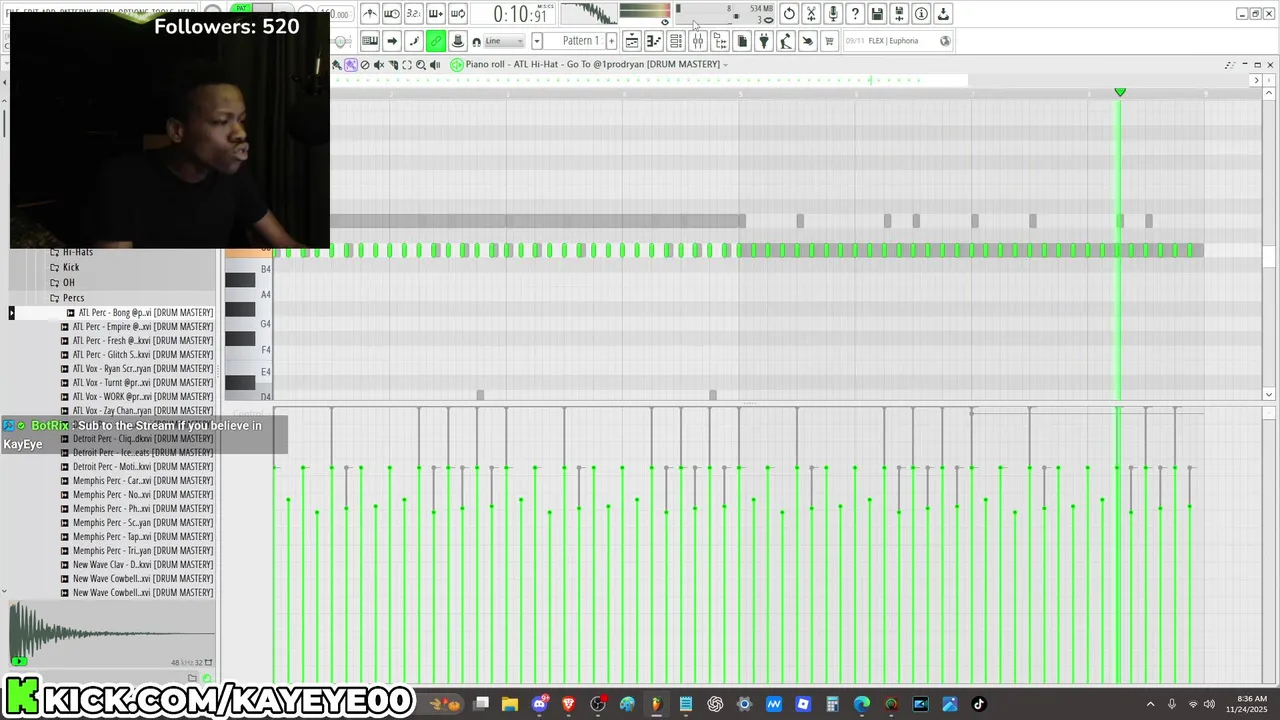This screenshot has height=720, width=1280.
Task: Open TikTok from the taskbar
Action: tap(979, 704)
